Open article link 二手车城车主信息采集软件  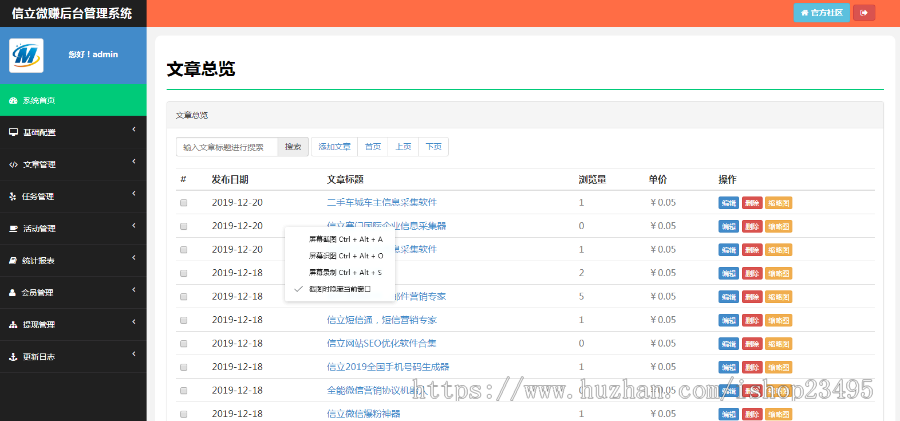pos(382,202)
